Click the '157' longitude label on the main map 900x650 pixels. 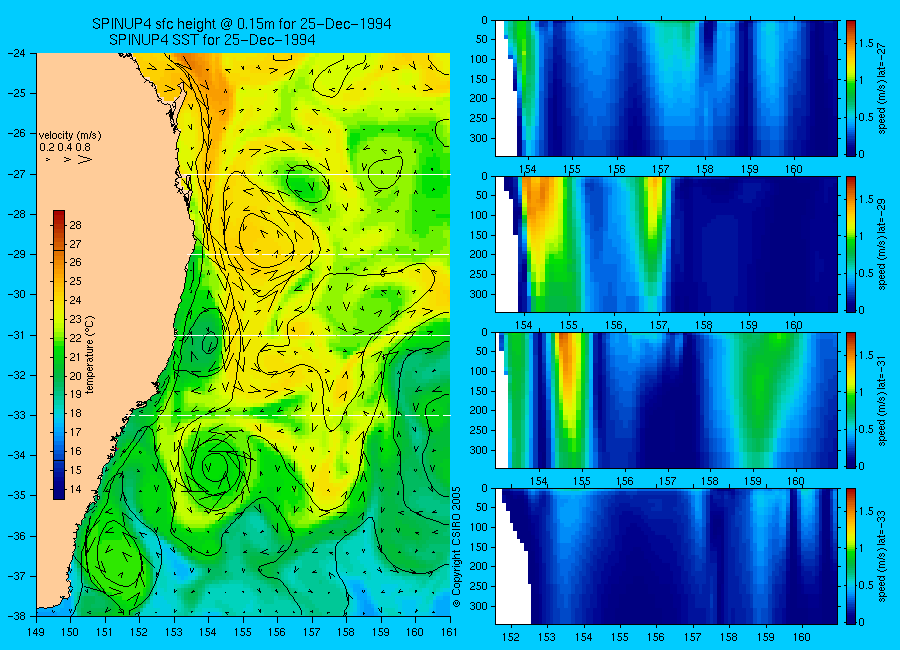pos(312,632)
